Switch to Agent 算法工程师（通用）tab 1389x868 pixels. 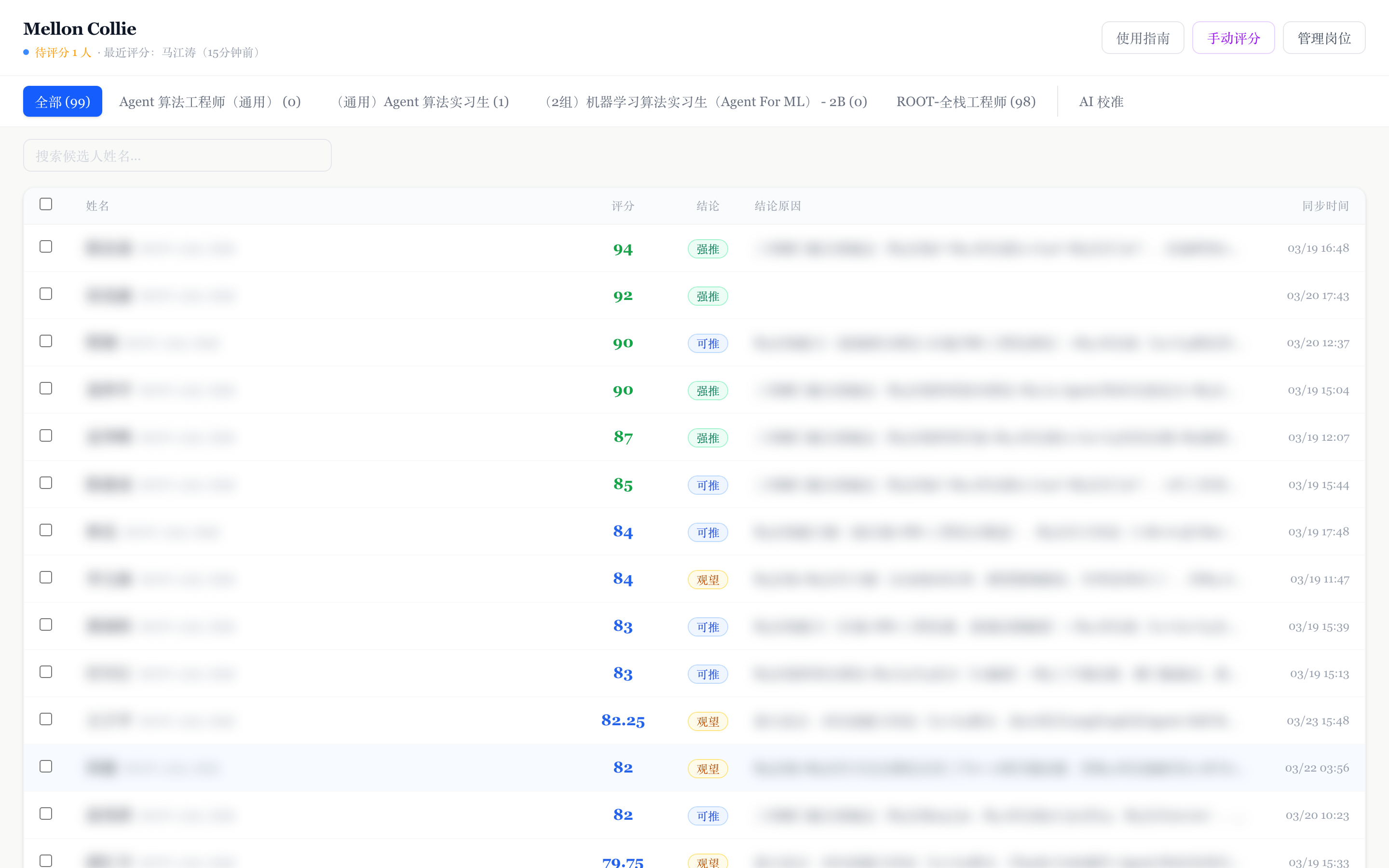click(x=209, y=102)
